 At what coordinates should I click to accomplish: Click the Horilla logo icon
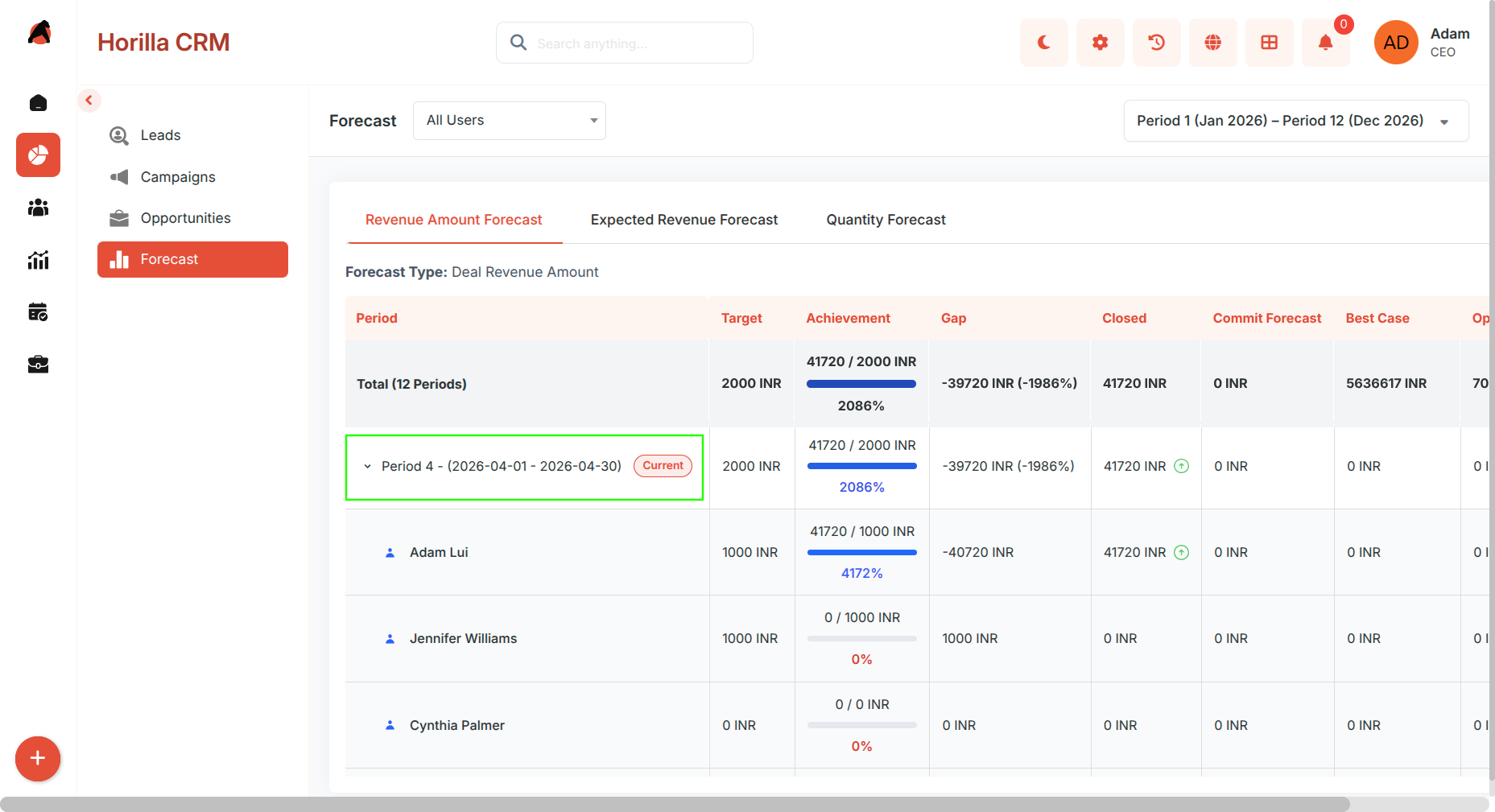39,33
